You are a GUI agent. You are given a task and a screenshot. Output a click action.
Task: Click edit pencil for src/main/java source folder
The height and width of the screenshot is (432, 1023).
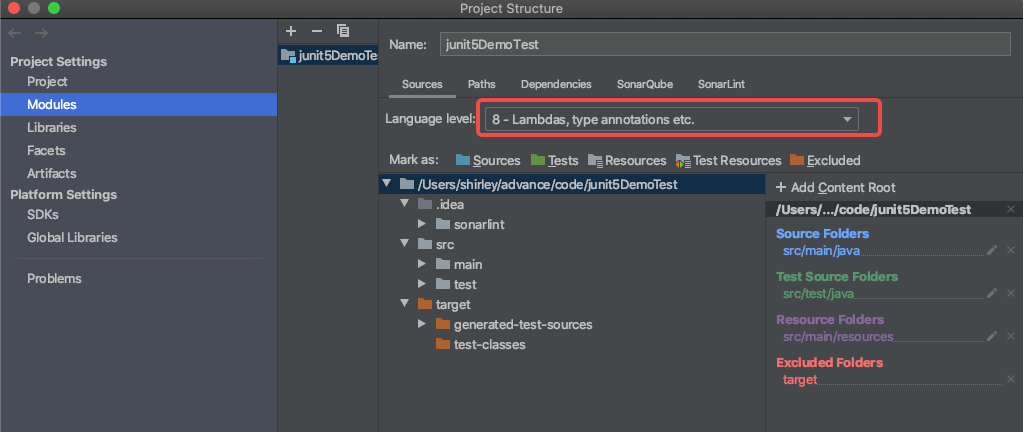pos(992,250)
